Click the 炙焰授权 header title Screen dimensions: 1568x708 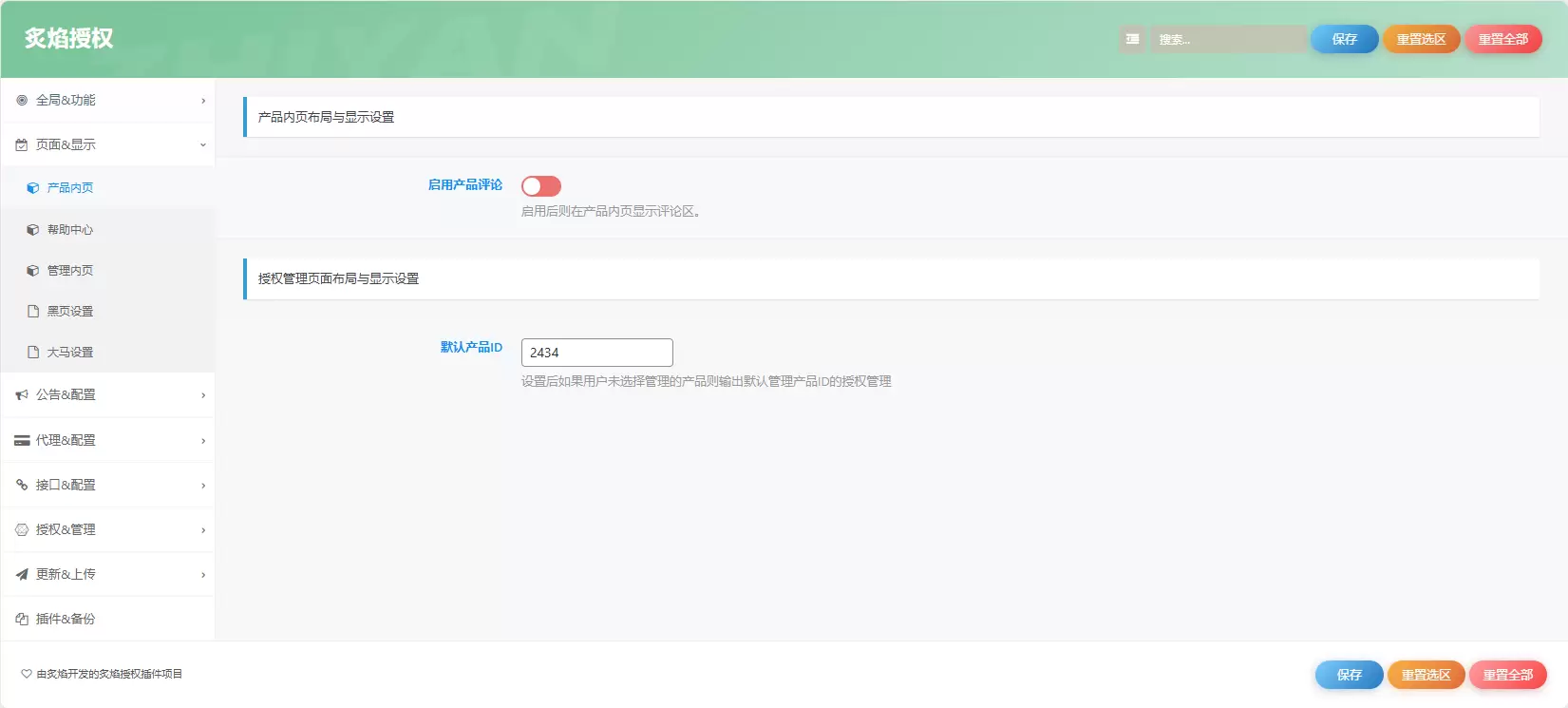(x=68, y=38)
